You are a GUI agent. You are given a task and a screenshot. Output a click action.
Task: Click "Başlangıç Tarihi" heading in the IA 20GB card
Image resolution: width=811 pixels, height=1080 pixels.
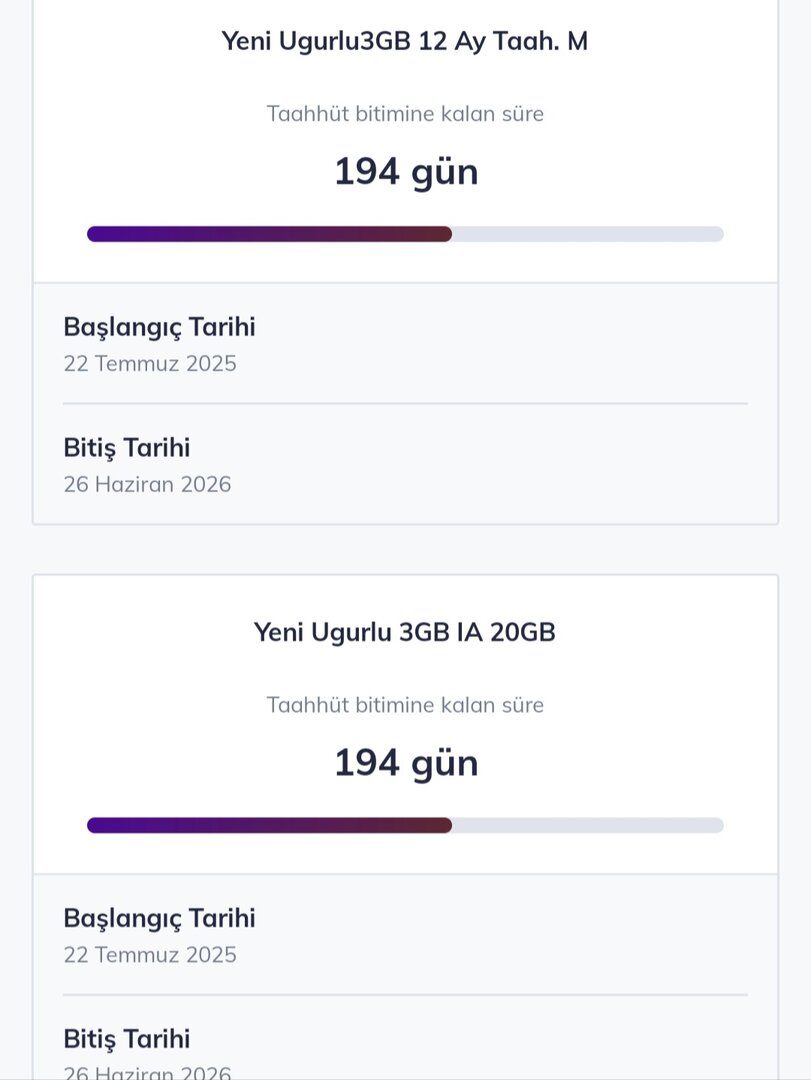click(159, 918)
